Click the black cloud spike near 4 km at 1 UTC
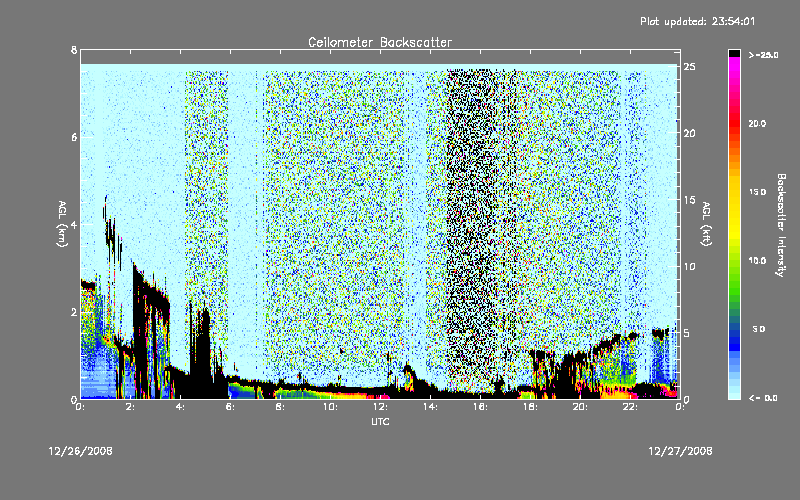This screenshot has width=800, height=500. (x=110, y=232)
